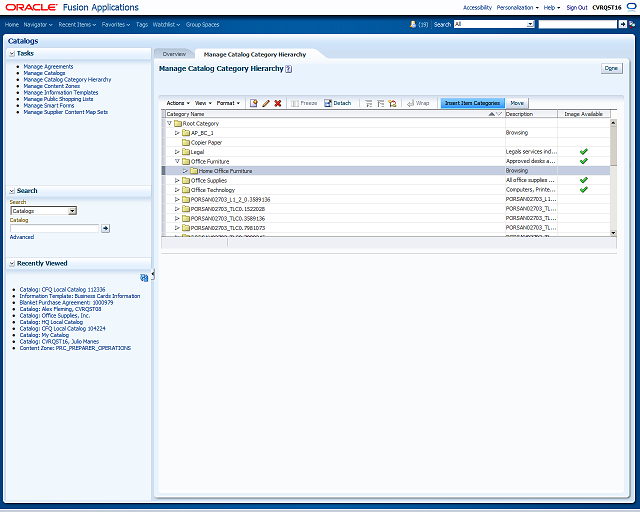Click the Create category icon in toolbar
Viewport: 640px width, 512px height.
click(x=253, y=103)
